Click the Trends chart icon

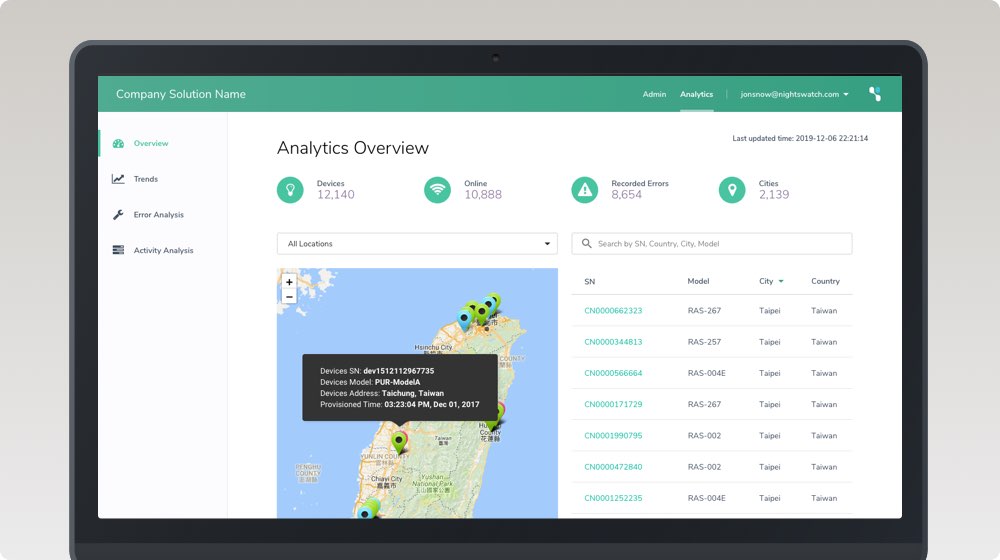click(118, 179)
